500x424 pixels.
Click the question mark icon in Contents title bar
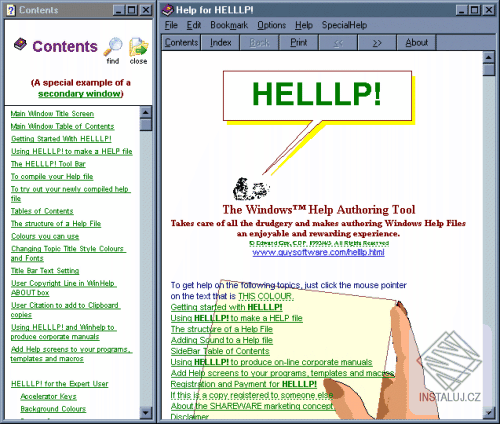pyautogui.click(x=11, y=10)
